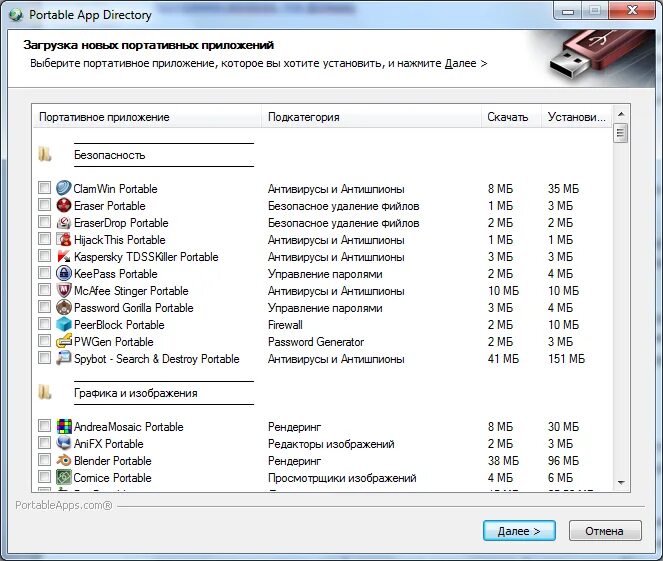Check the McAfee Stinger Portable checkbox
This screenshot has height=561, width=663.
click(44, 290)
